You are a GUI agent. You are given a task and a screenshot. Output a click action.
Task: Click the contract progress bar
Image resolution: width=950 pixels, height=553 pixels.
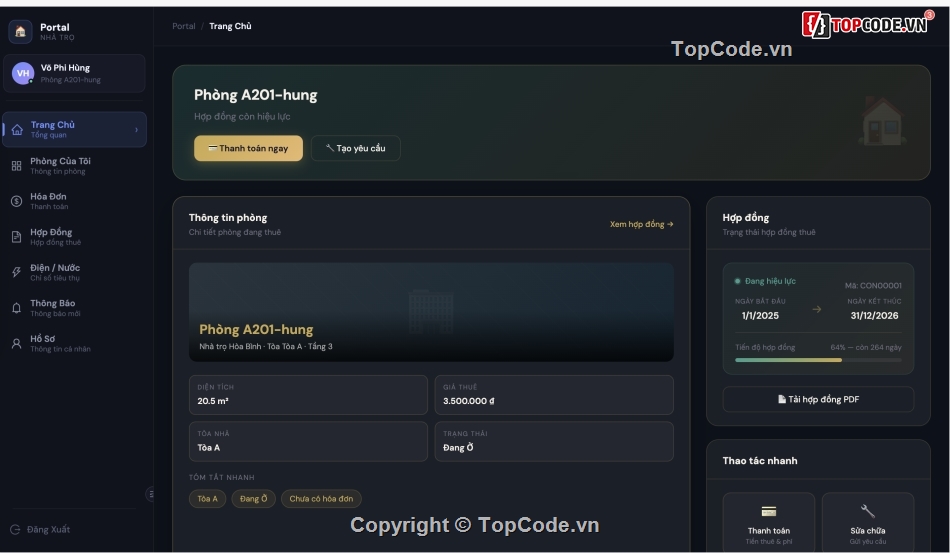(818, 359)
